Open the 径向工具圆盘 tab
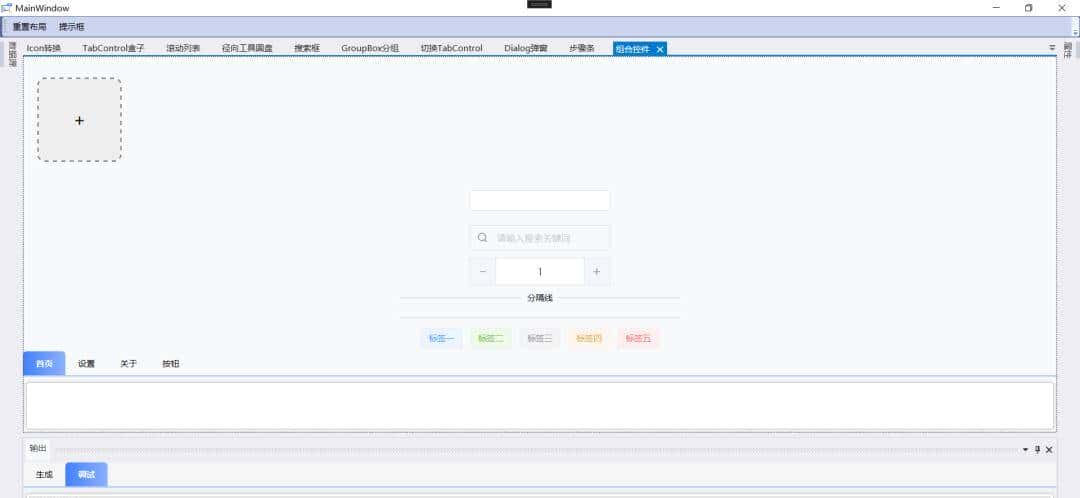 tap(247, 48)
